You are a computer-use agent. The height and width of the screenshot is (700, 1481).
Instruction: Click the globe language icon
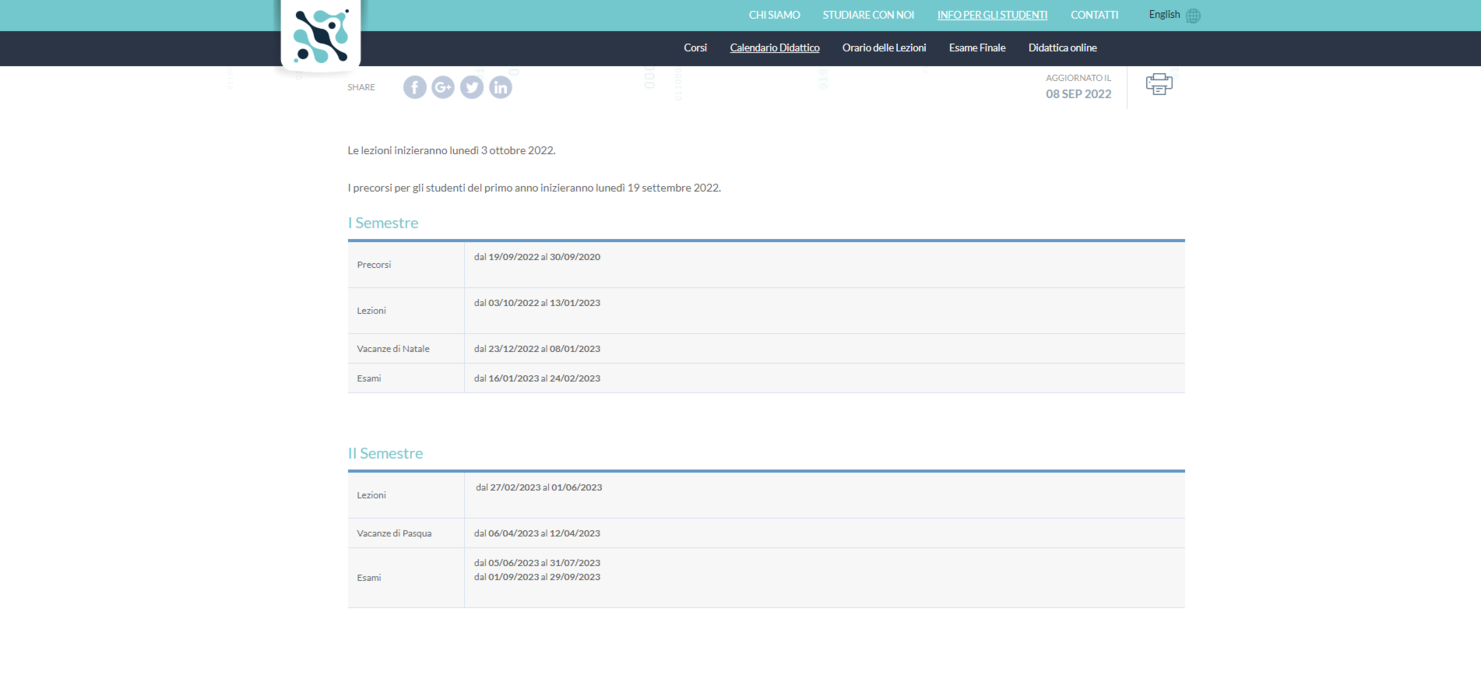tap(1193, 16)
